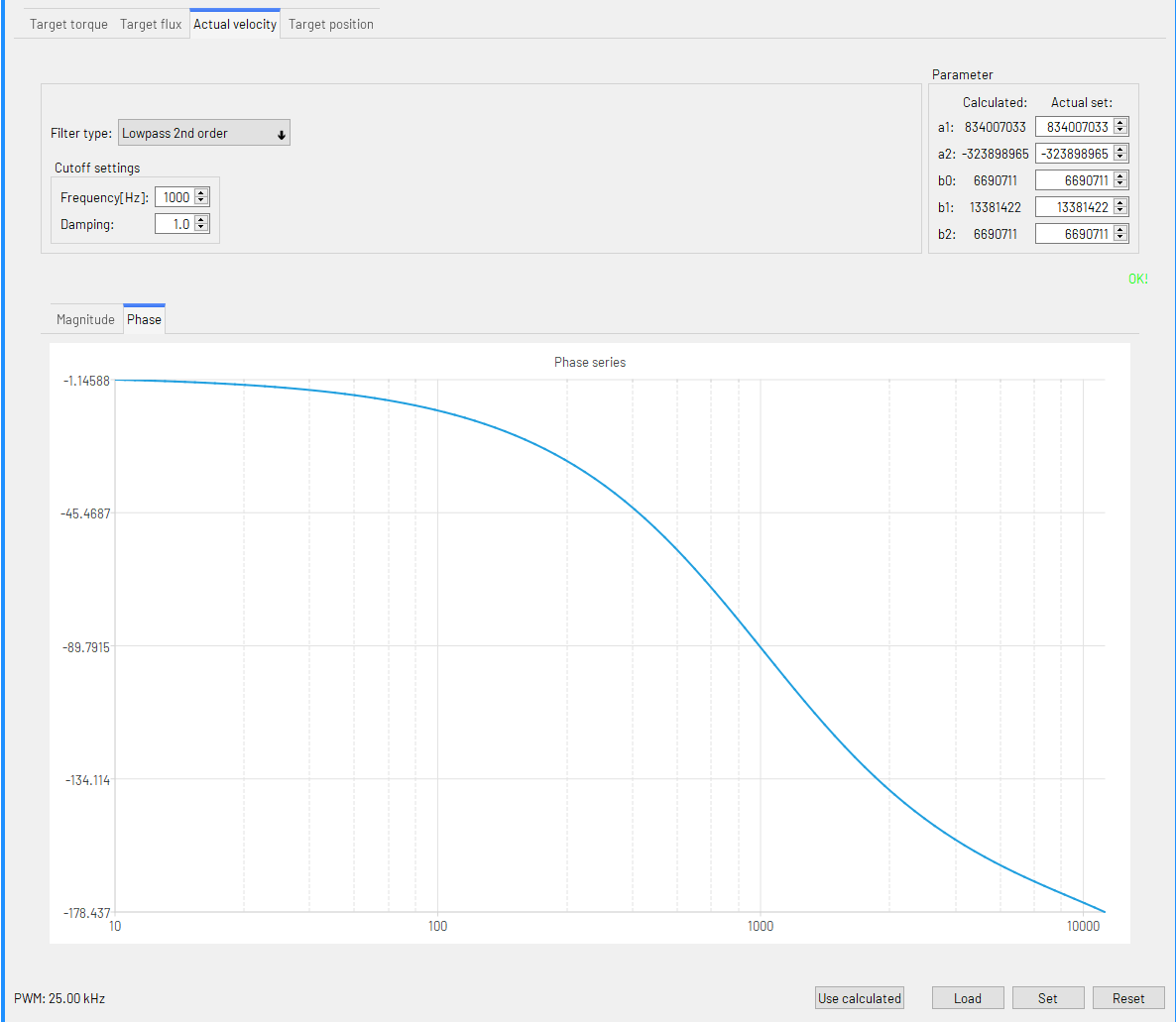The height and width of the screenshot is (1022, 1176).
Task: Select the Phase plot tab
Action: click(144, 319)
